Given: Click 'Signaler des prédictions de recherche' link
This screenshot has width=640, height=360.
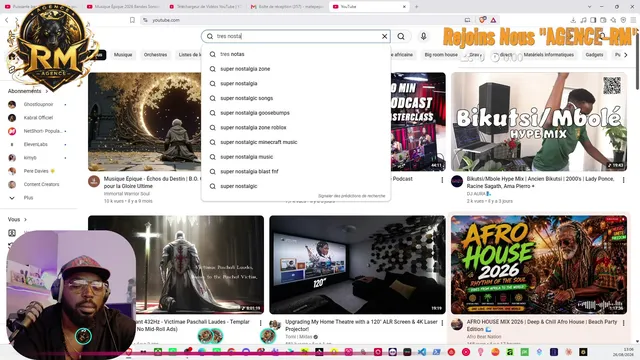Looking at the screenshot, I should pos(351,196).
